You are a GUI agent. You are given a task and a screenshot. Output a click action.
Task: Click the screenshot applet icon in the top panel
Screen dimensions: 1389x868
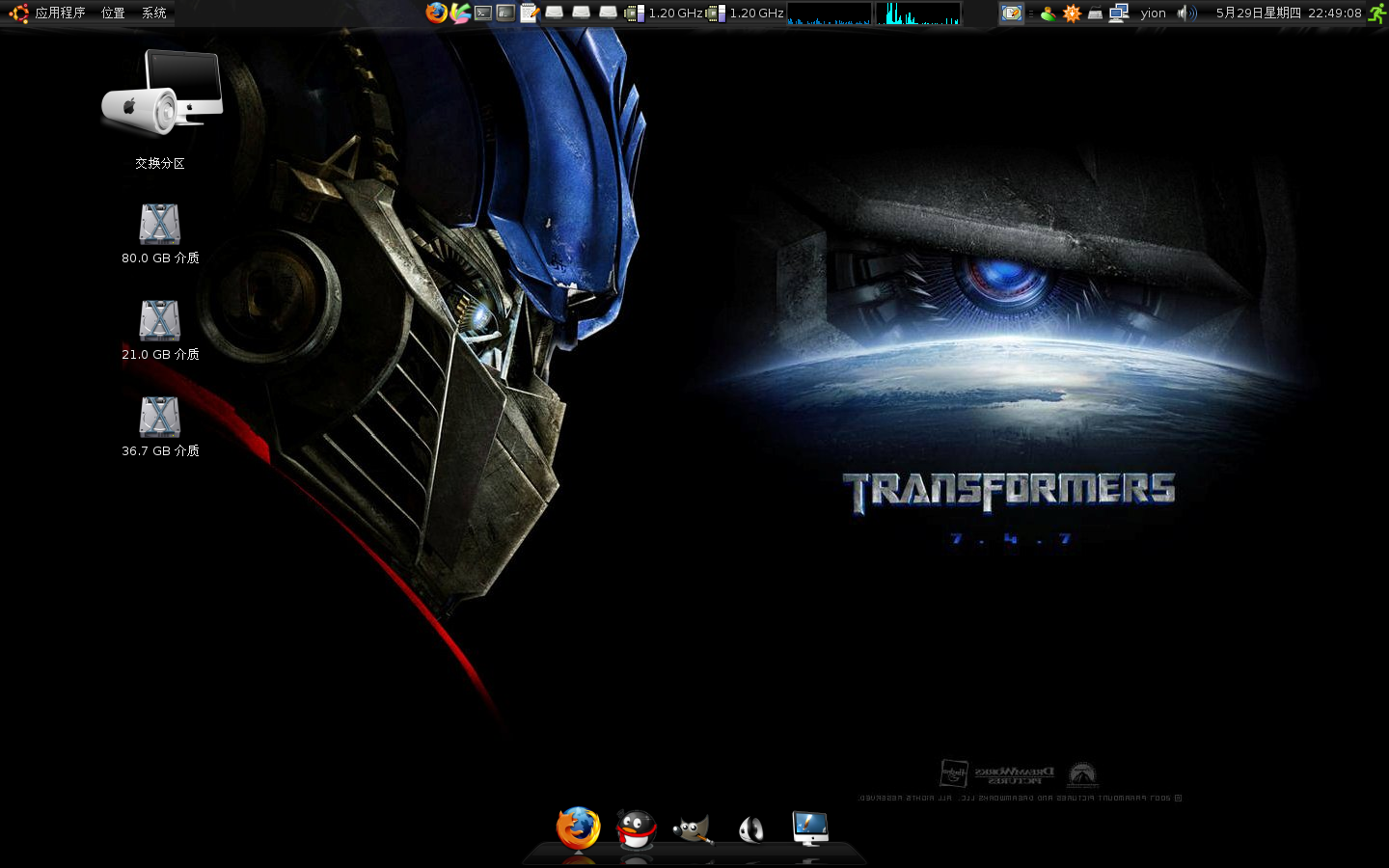pos(1011,13)
